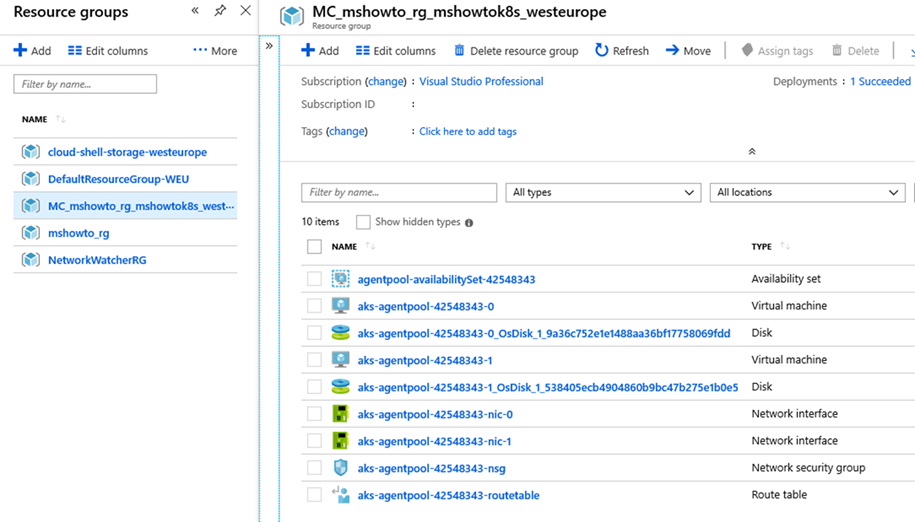Click Assign tags in toolbar

[x=777, y=51]
